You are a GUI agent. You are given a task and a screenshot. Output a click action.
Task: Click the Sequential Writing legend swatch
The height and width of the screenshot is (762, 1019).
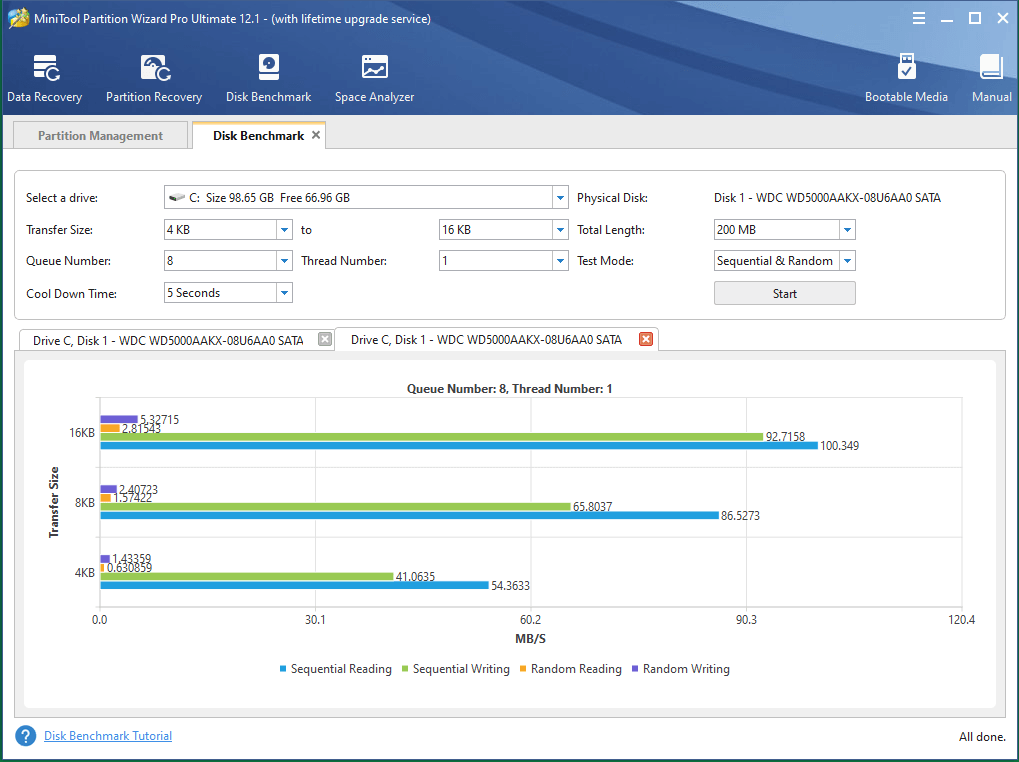click(x=405, y=668)
